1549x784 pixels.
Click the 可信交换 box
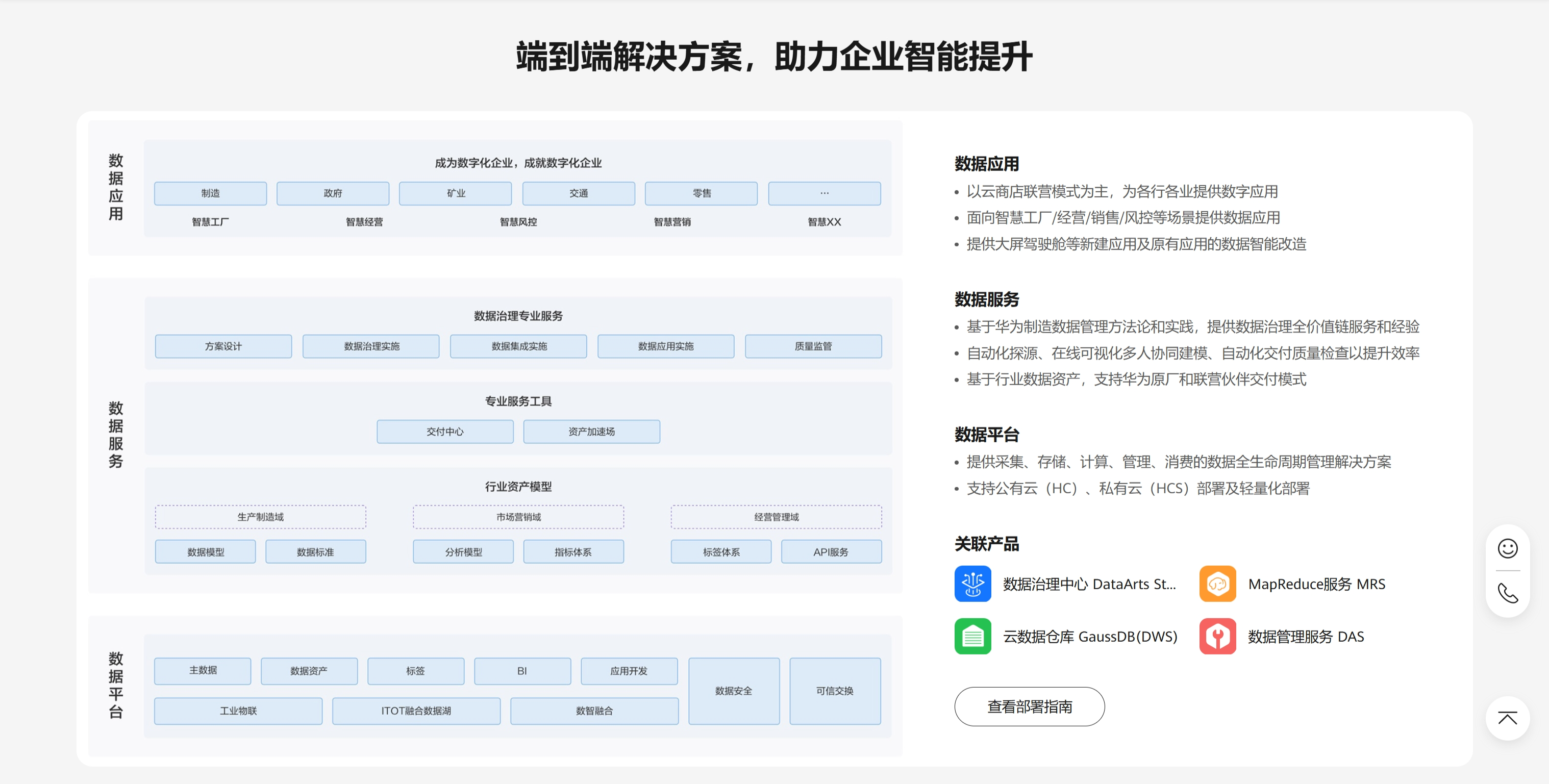(x=835, y=691)
